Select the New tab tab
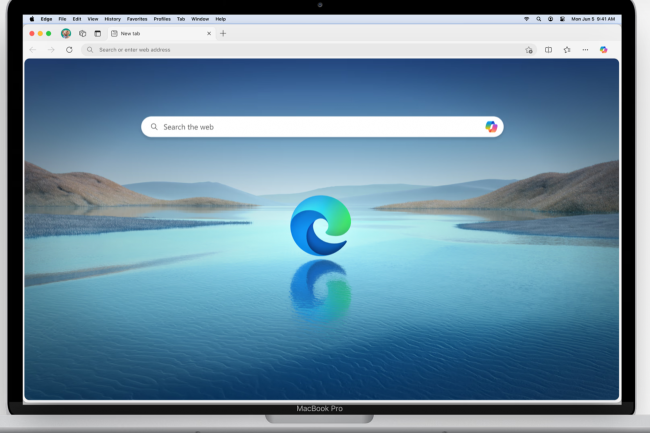 click(x=150, y=33)
